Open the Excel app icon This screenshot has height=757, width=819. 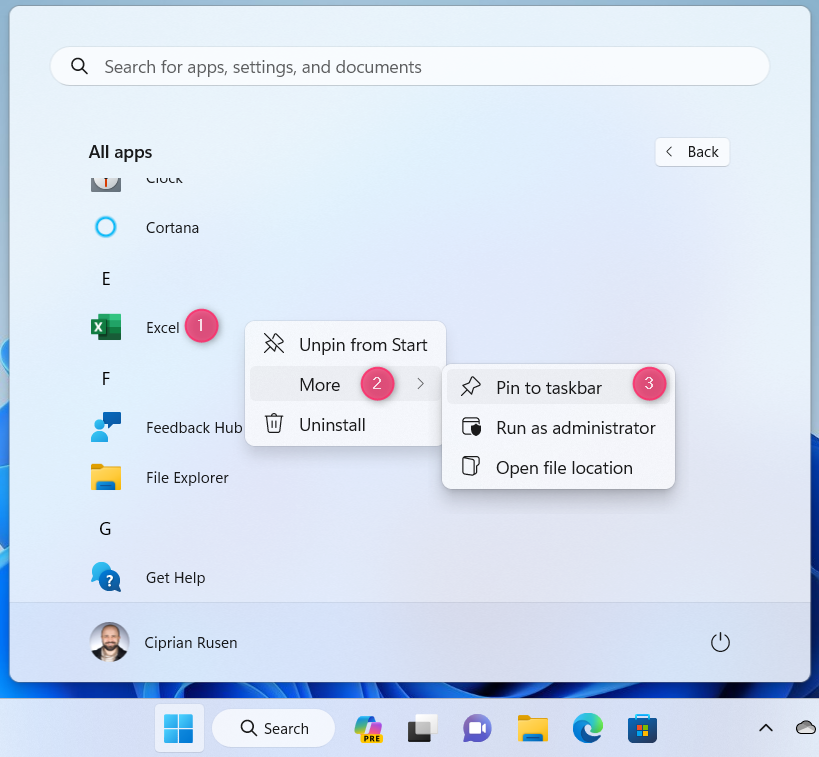coord(106,328)
